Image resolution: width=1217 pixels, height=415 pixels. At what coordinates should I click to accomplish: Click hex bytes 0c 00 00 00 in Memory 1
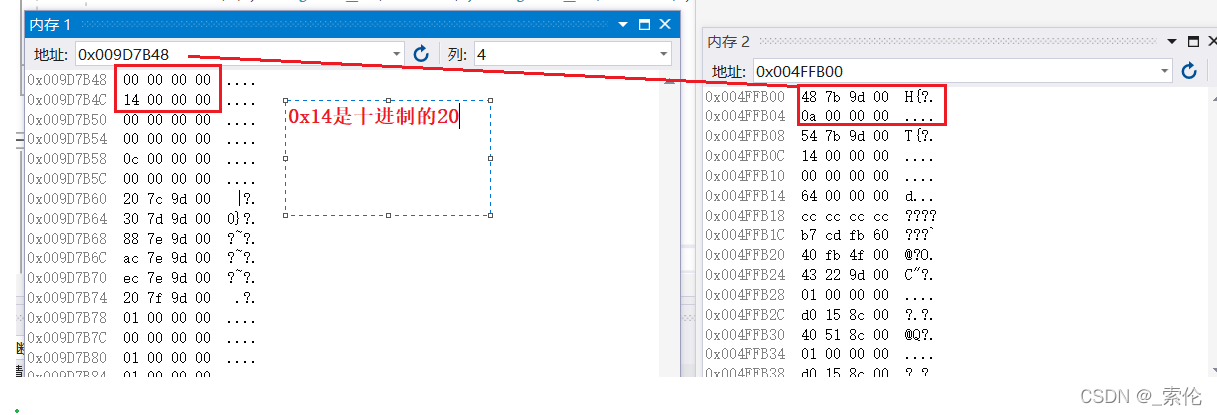click(167, 159)
